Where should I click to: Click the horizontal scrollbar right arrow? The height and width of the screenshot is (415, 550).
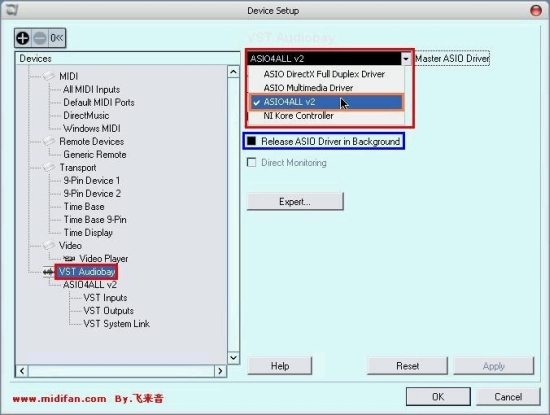[220, 371]
